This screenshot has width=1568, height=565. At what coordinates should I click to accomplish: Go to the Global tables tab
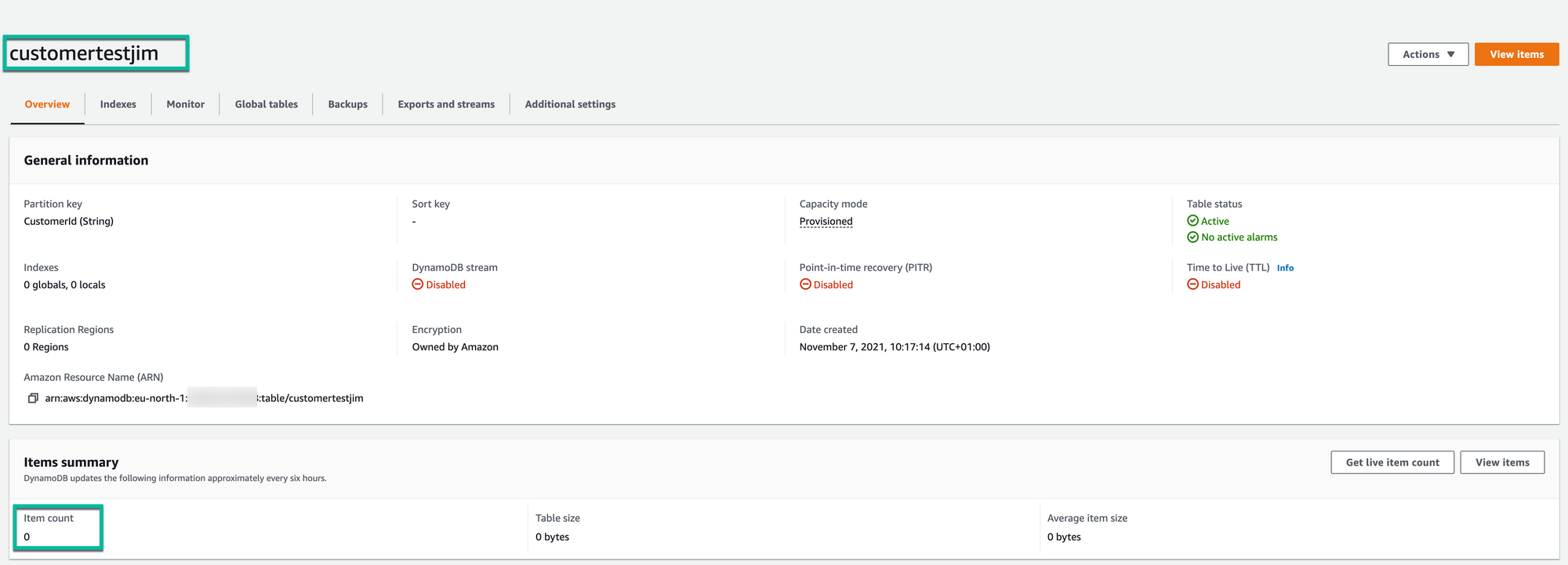266,104
